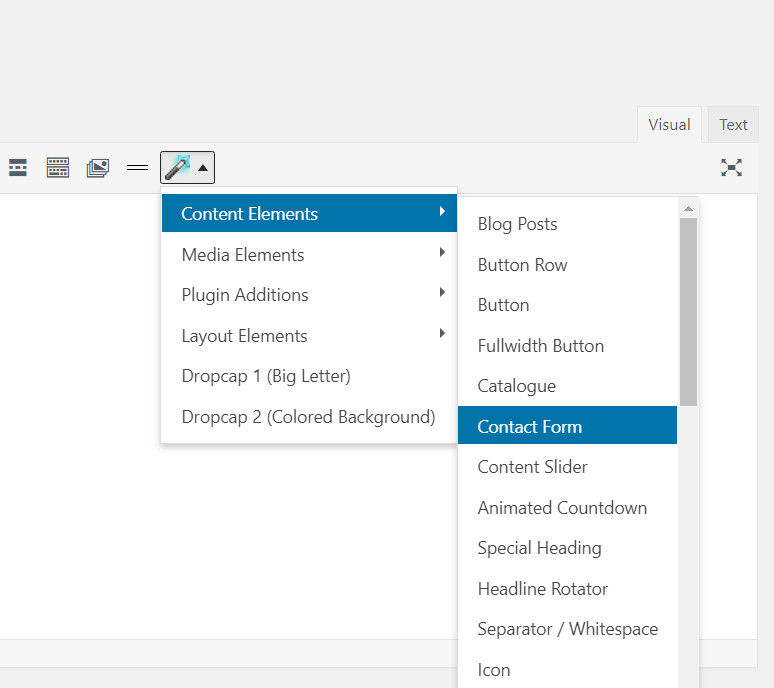Insert a Fullwidth Button element
Image resolution: width=774 pixels, height=688 pixels.
(567, 346)
